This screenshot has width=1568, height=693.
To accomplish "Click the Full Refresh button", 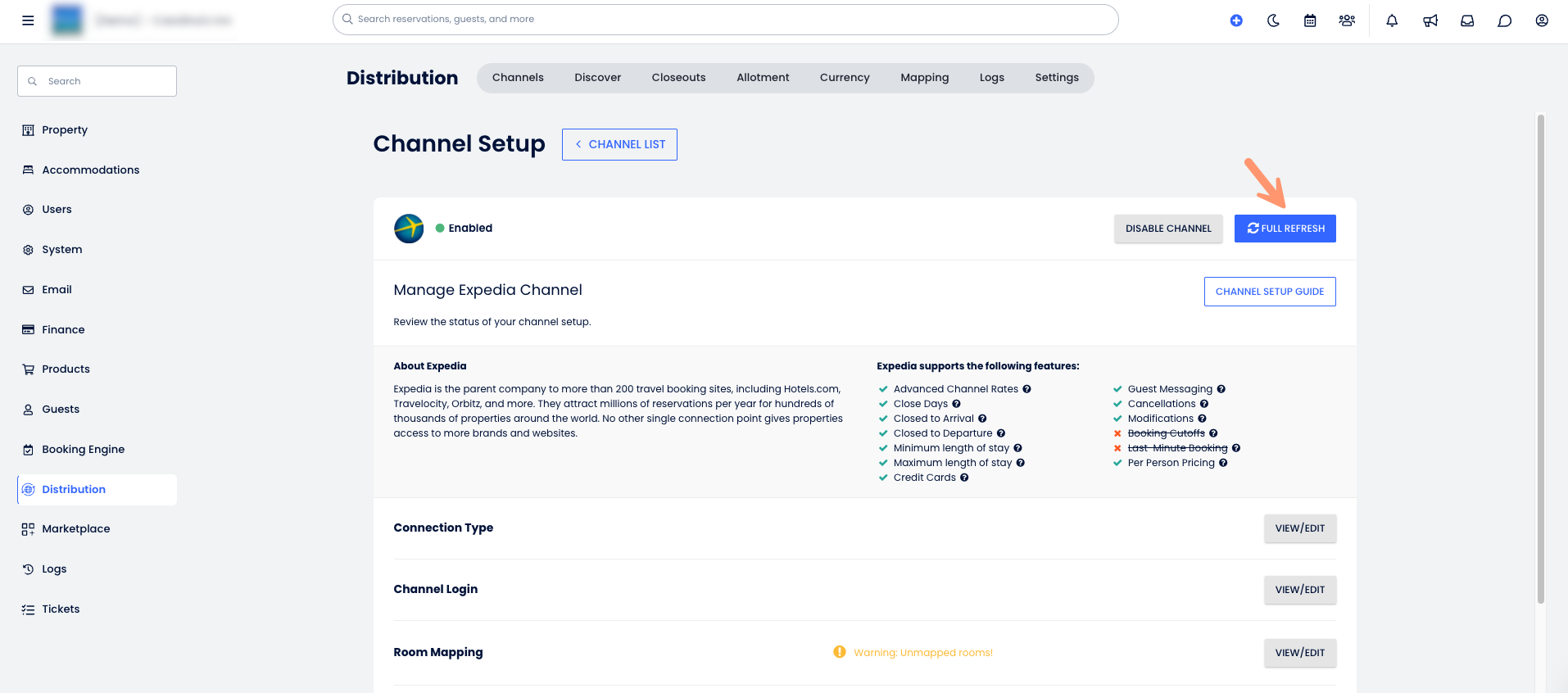I will (x=1285, y=229).
